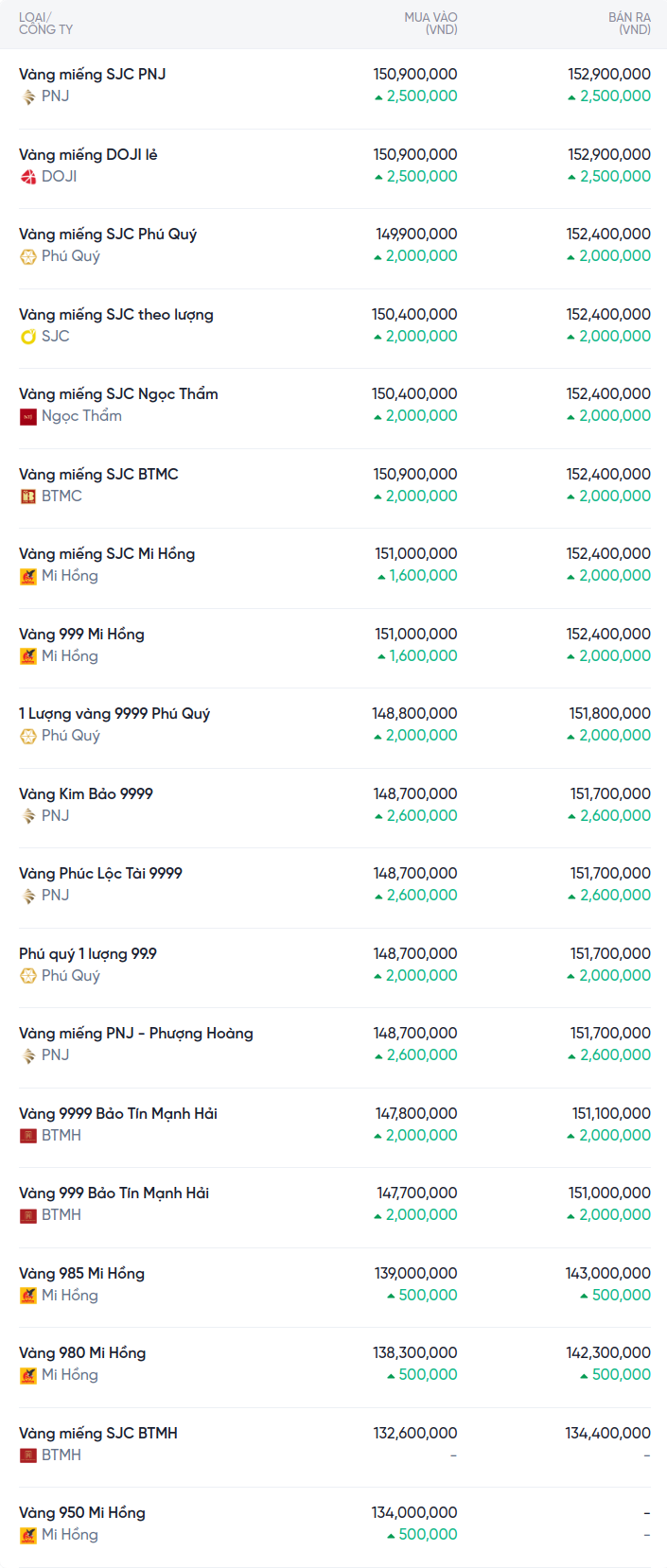Click the PNJ logo under Vàng miếng SJC PNJ
Viewport: 667px width, 1568px height.
pyautogui.click(x=28, y=96)
